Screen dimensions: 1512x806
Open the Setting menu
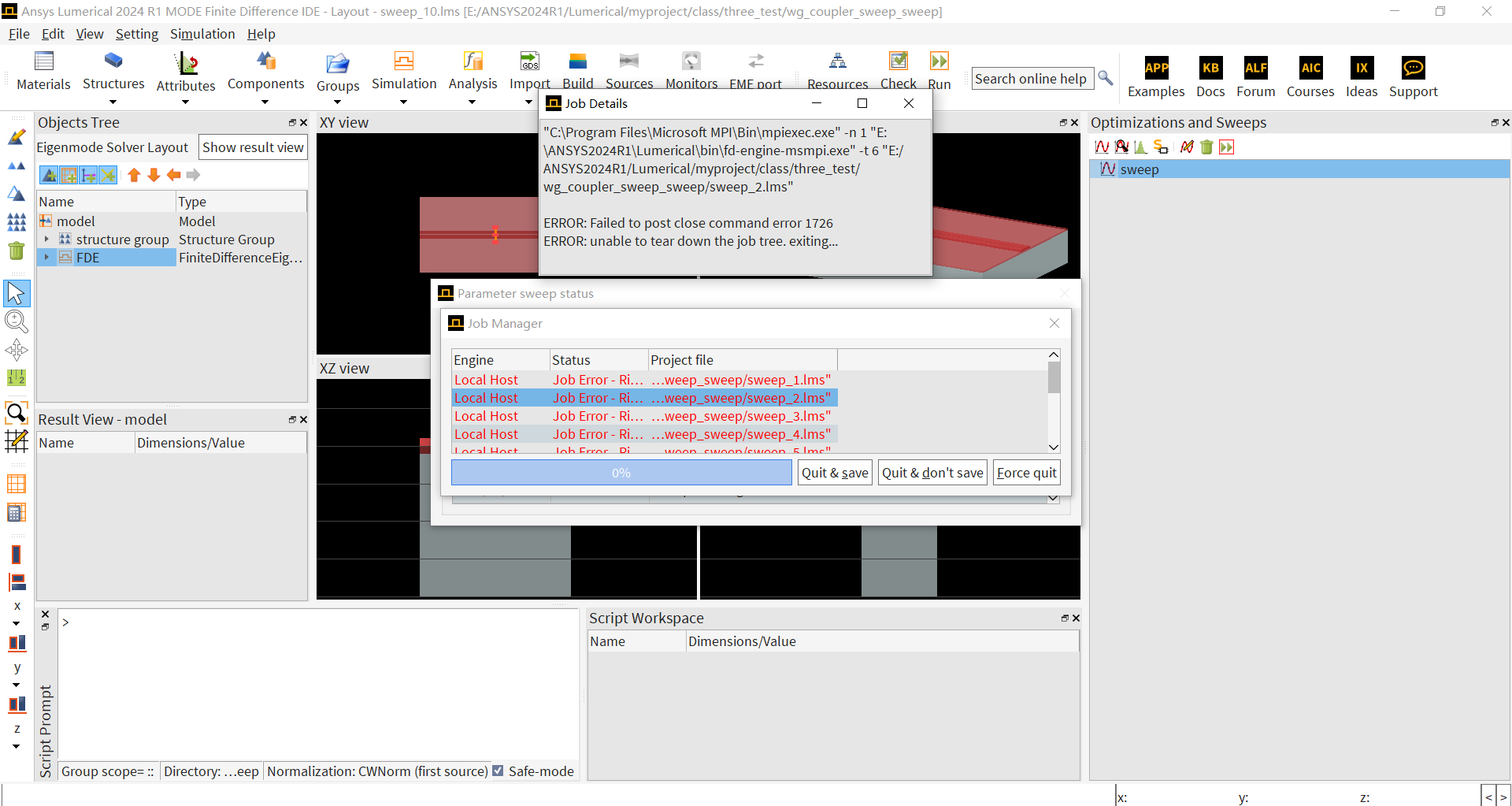137,34
